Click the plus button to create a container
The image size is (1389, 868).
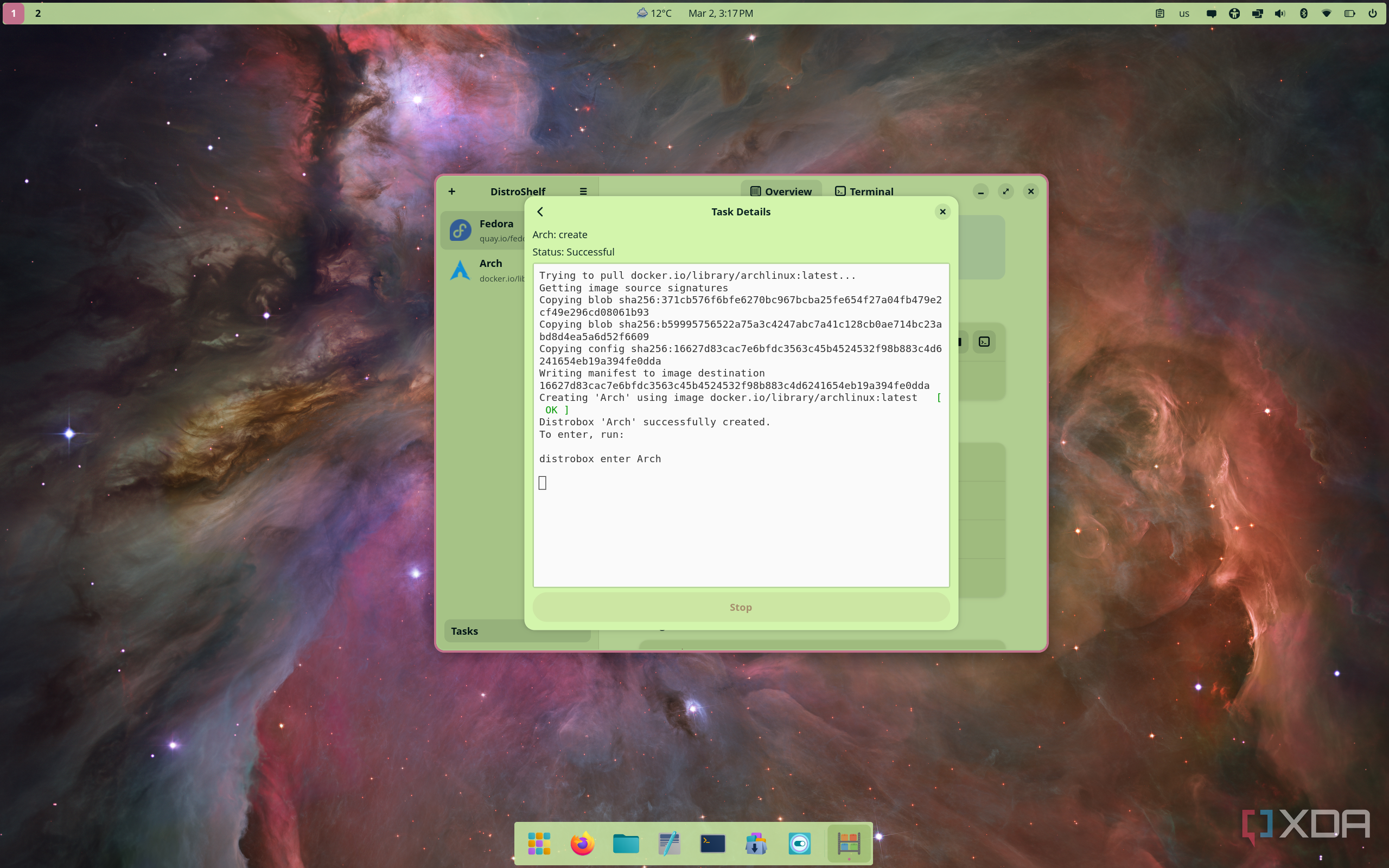(x=452, y=191)
